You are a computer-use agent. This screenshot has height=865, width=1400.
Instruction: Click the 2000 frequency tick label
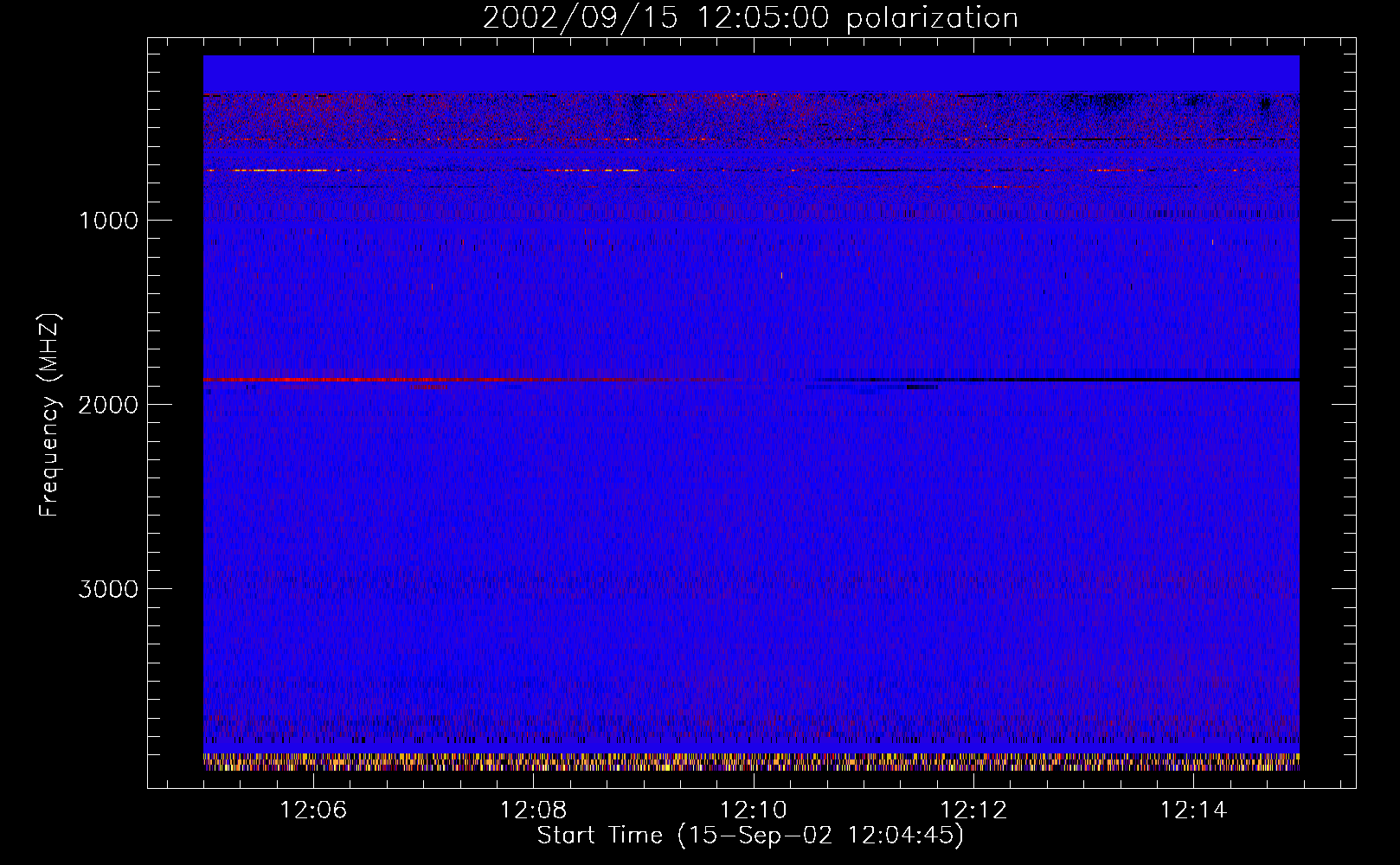coord(108,405)
